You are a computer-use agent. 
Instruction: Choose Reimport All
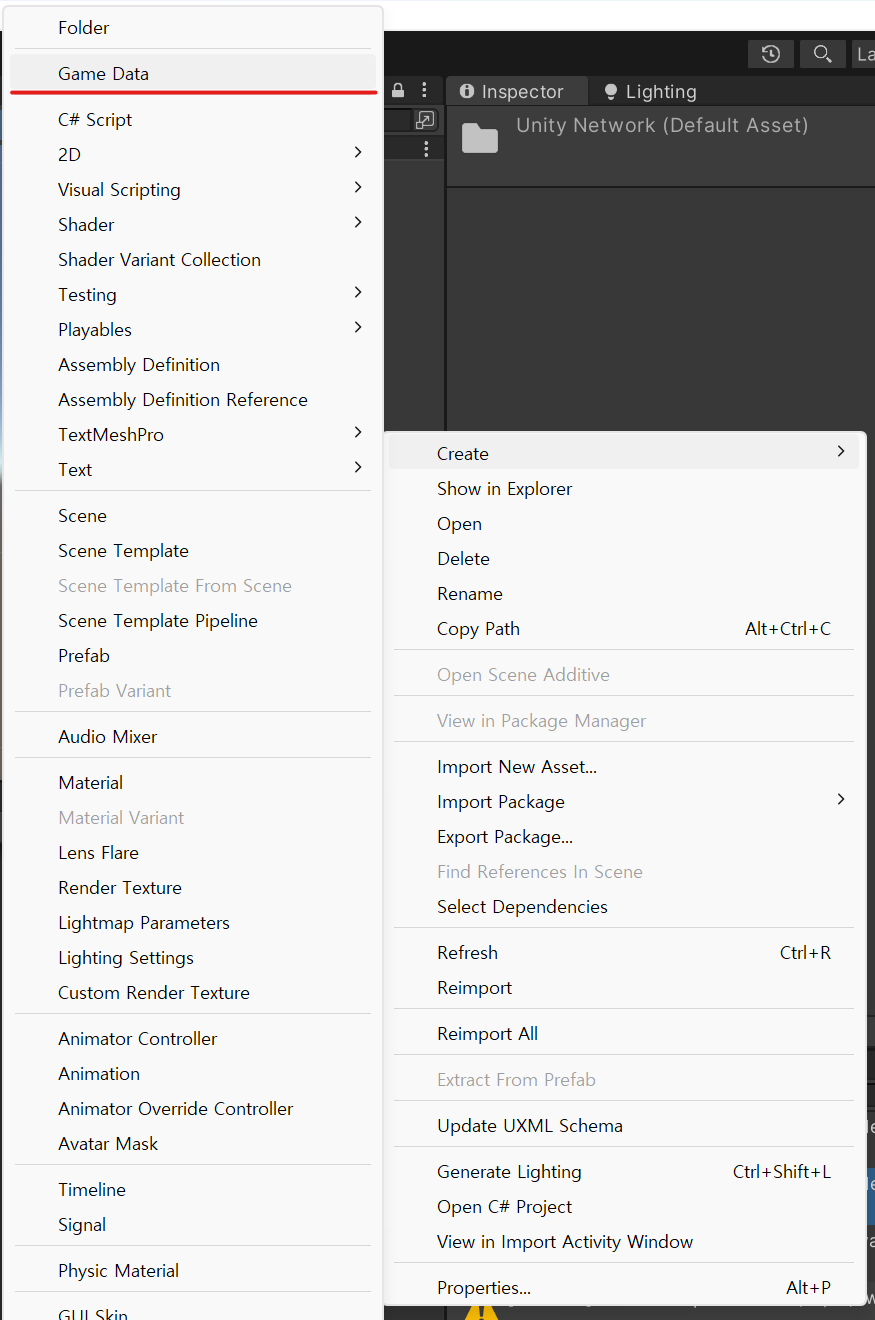pyautogui.click(x=623, y=1034)
